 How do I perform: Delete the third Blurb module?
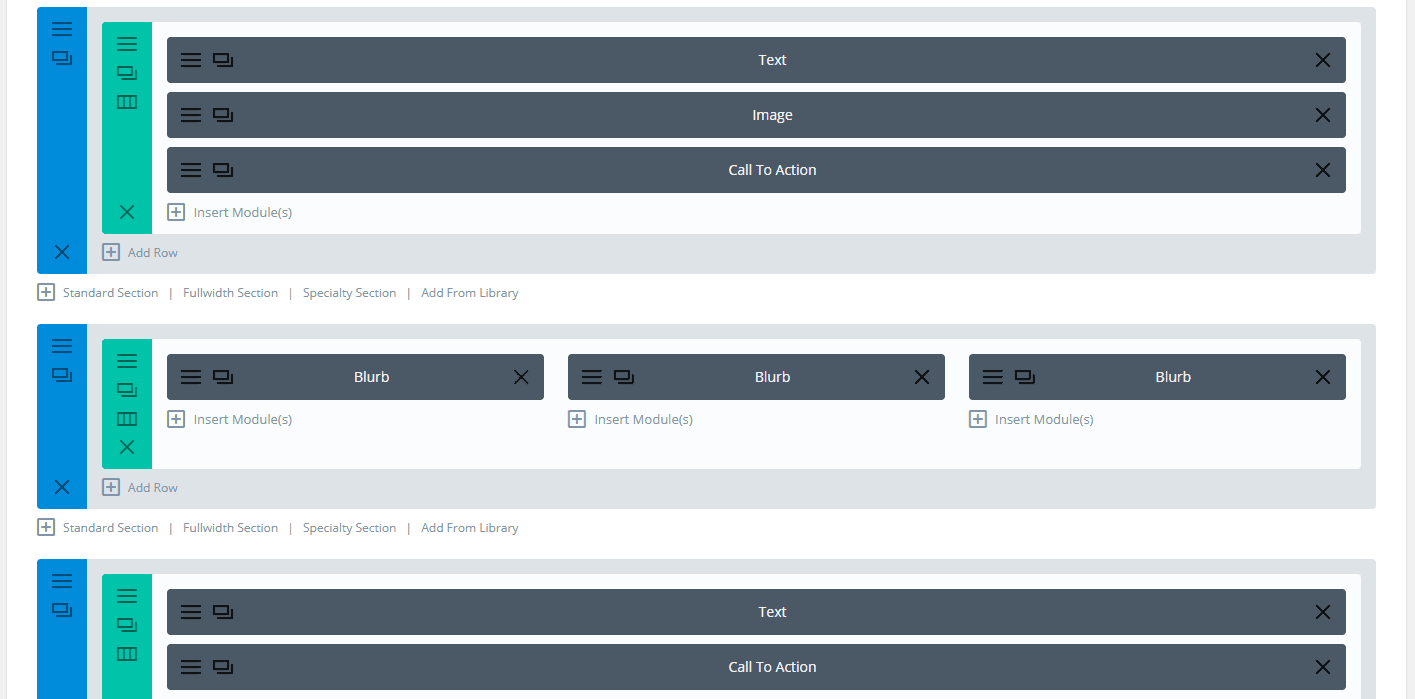coord(1322,377)
